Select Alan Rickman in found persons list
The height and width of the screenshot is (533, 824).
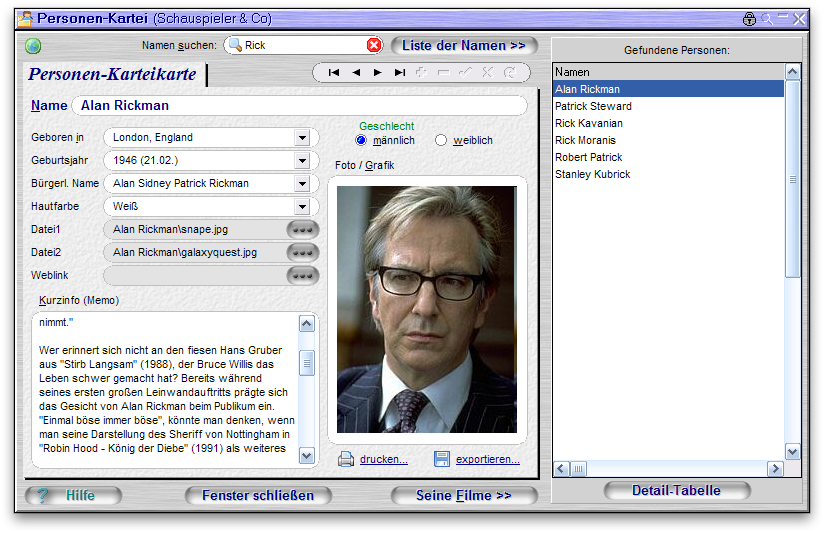pyautogui.click(x=668, y=89)
